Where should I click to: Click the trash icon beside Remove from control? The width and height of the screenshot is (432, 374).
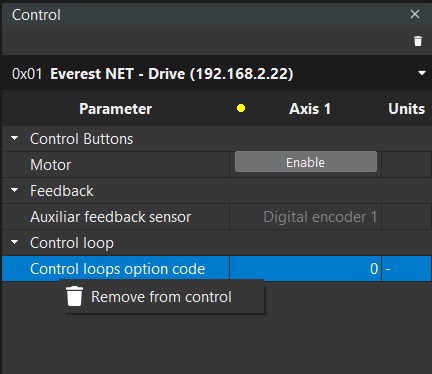click(x=74, y=296)
